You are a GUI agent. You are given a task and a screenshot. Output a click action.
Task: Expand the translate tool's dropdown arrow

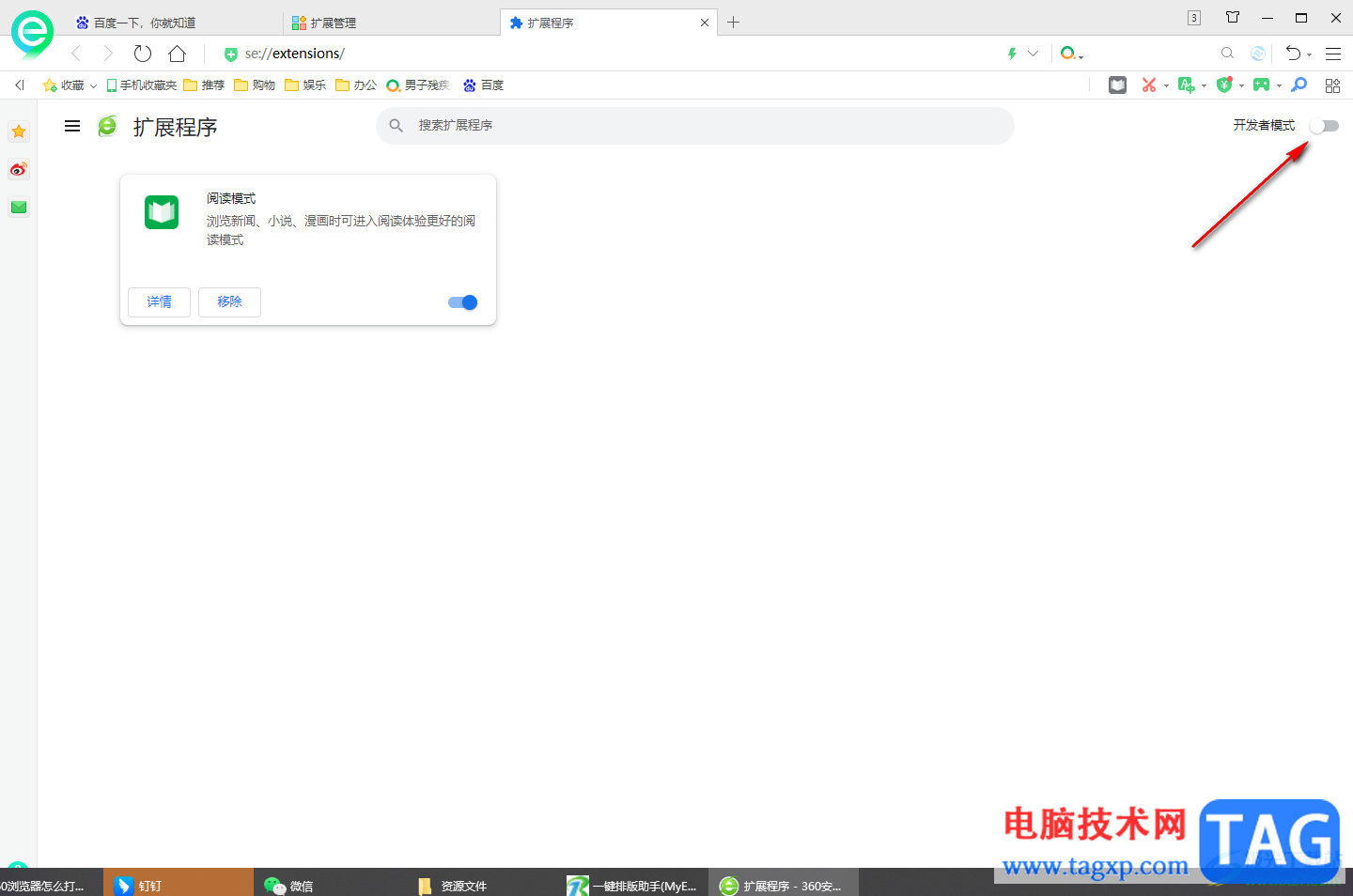coord(1204,85)
